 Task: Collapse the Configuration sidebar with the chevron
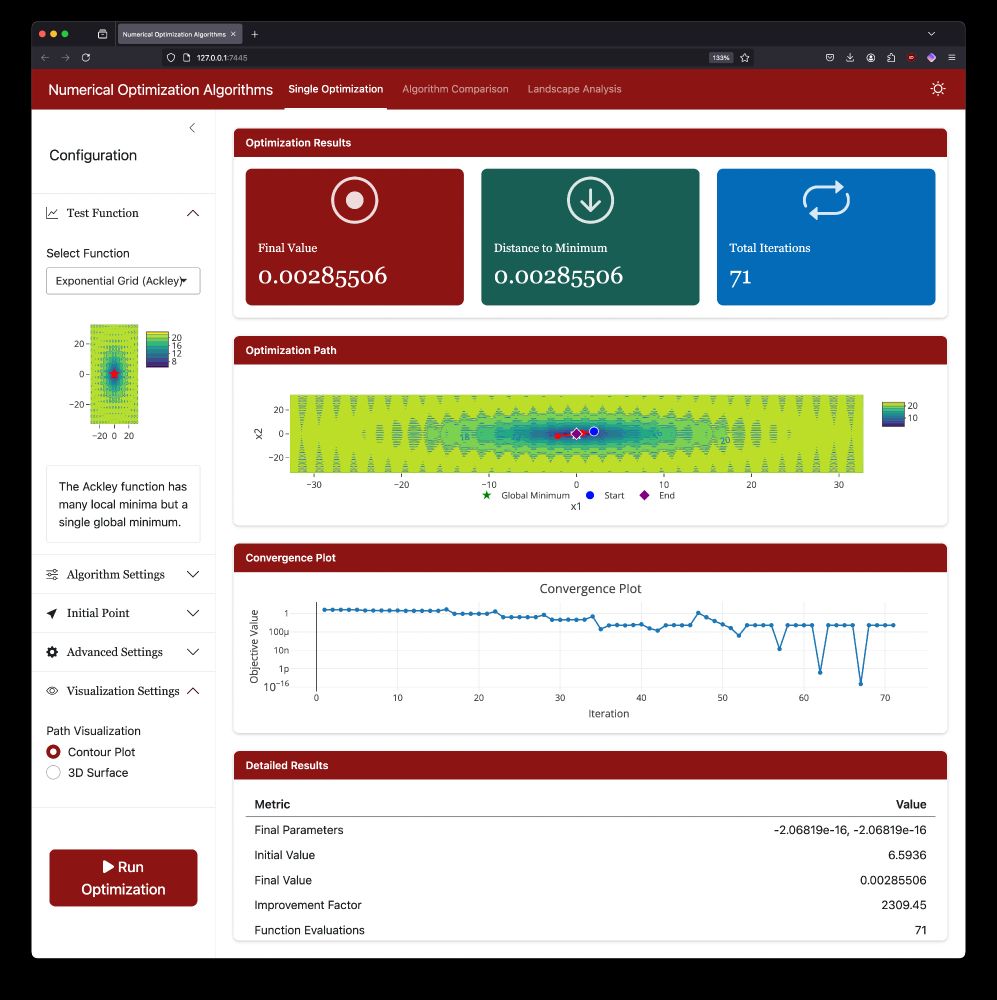[x=192, y=128]
